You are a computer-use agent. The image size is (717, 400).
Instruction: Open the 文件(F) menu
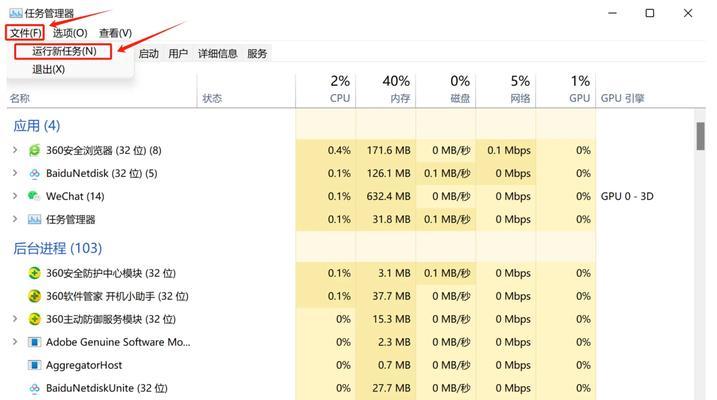[25, 32]
